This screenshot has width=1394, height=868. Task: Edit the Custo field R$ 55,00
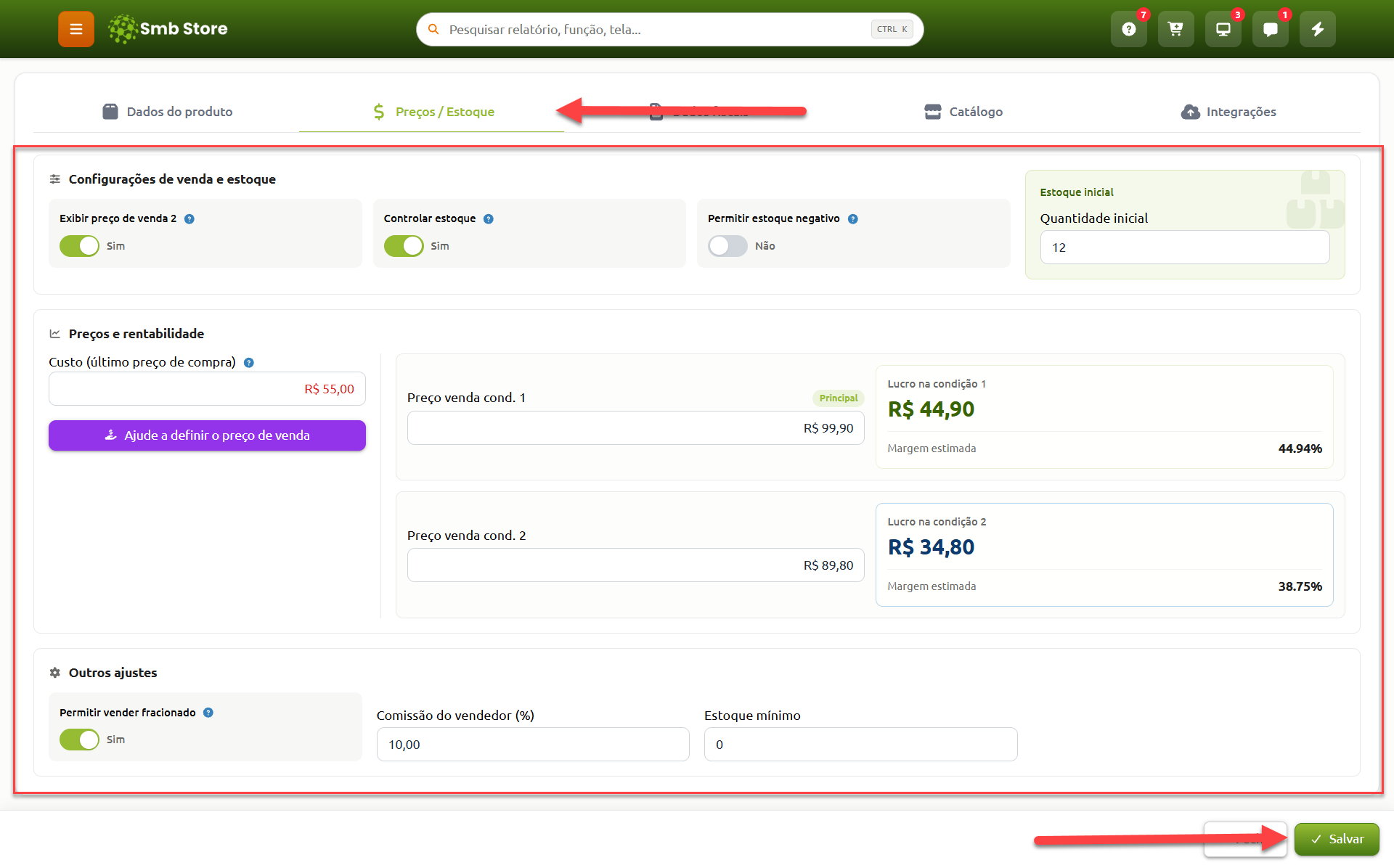click(207, 389)
